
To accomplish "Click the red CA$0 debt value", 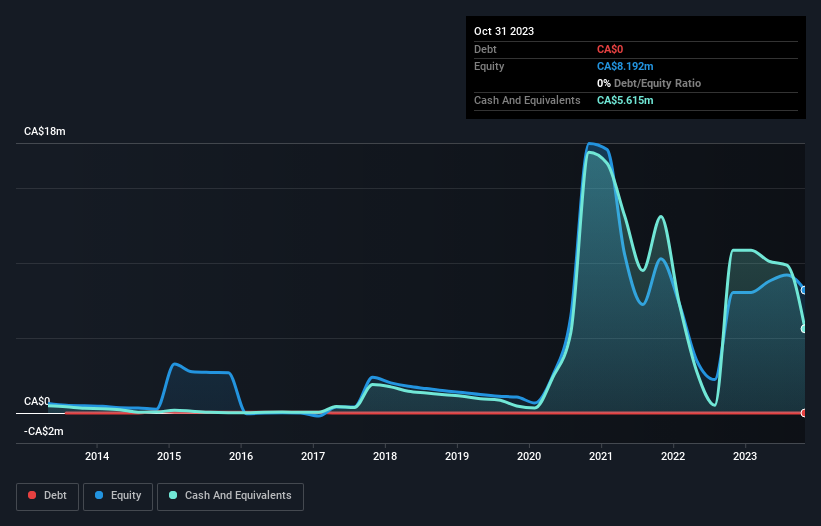I will coord(610,49).
